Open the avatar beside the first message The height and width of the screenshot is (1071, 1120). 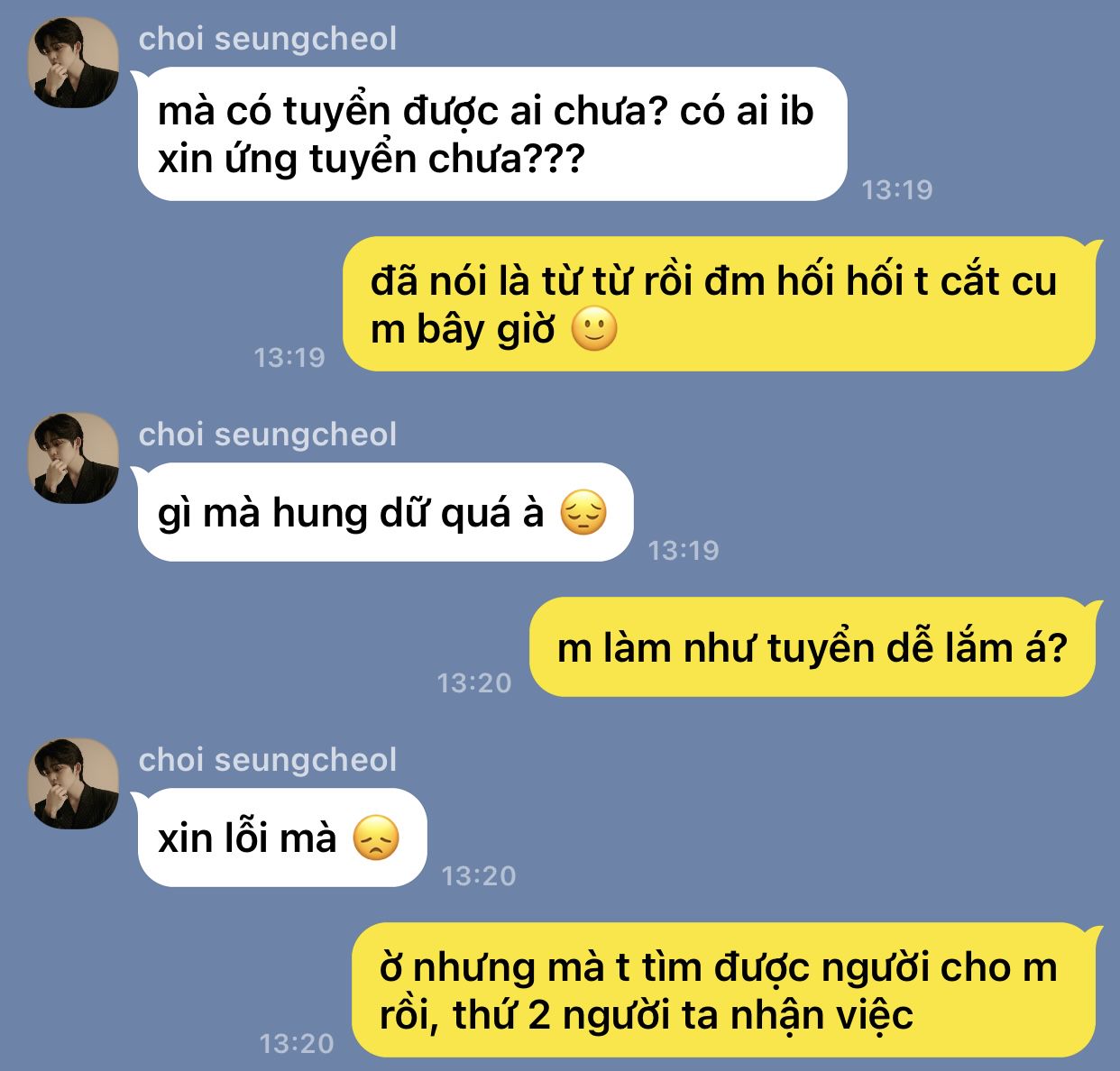(74, 63)
